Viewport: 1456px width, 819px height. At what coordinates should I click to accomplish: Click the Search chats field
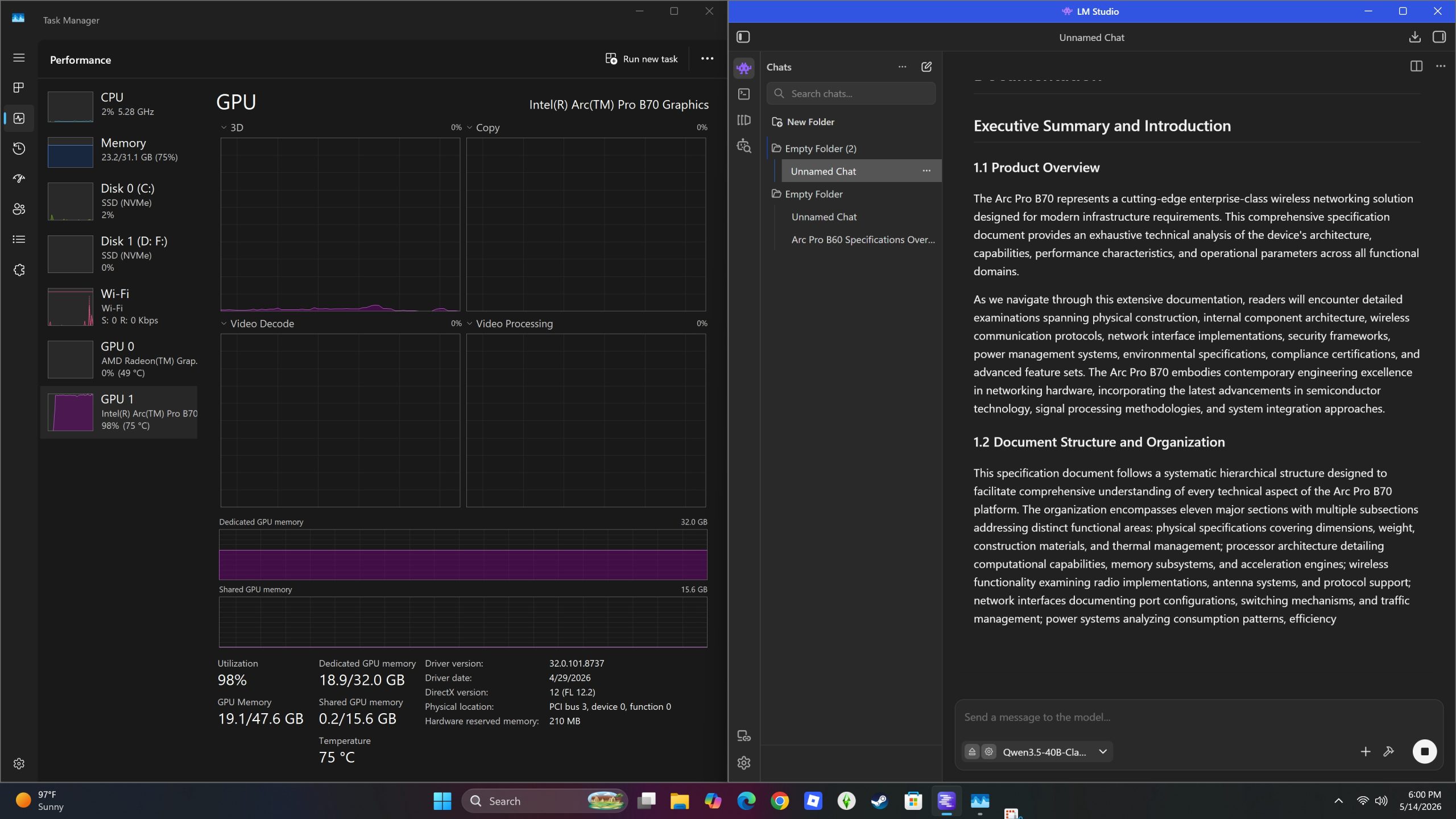click(851, 93)
